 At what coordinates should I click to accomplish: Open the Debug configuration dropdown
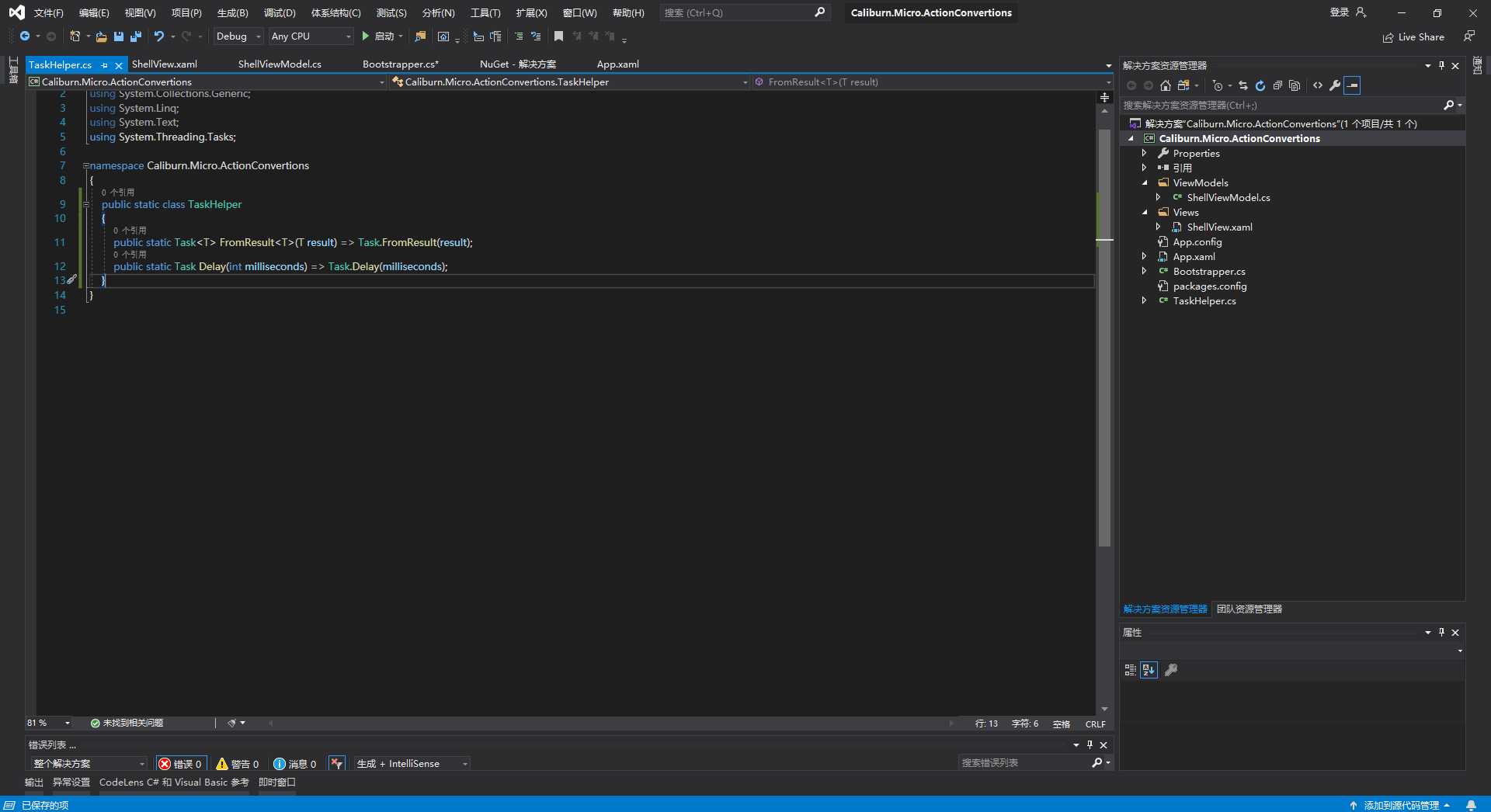(238, 36)
